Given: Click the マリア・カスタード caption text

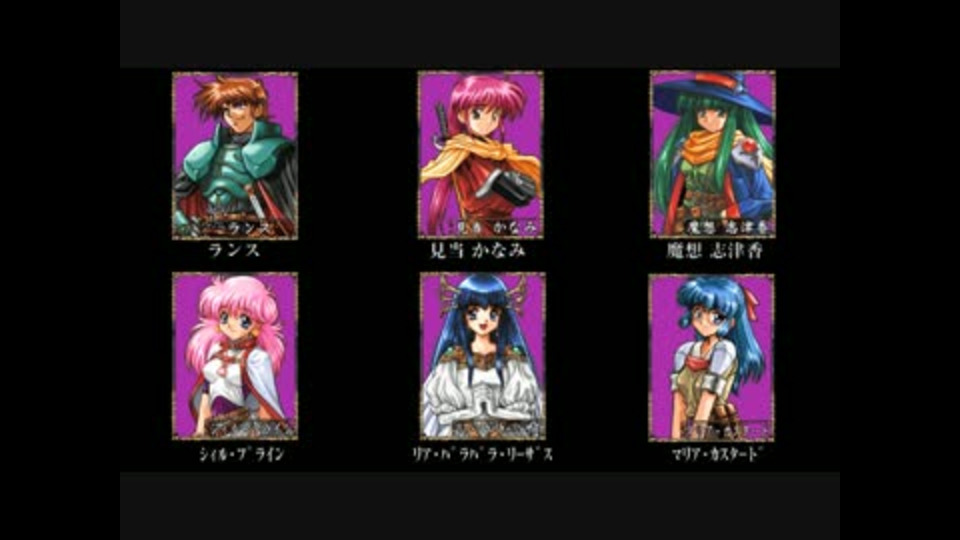Looking at the screenshot, I should tap(714, 454).
